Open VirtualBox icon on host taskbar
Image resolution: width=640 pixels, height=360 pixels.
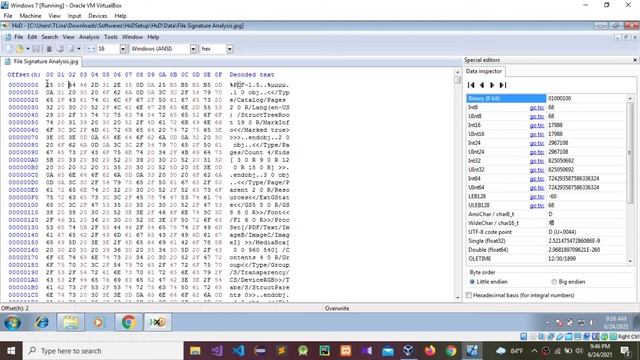(x=409, y=351)
